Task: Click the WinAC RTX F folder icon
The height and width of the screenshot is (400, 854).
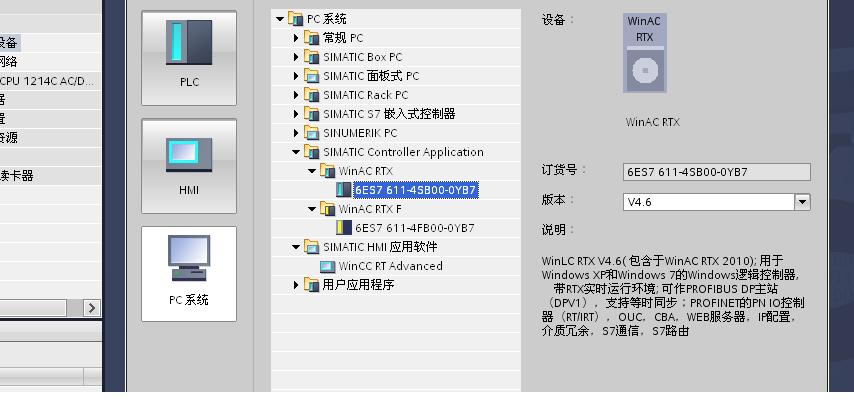Action: point(327,209)
